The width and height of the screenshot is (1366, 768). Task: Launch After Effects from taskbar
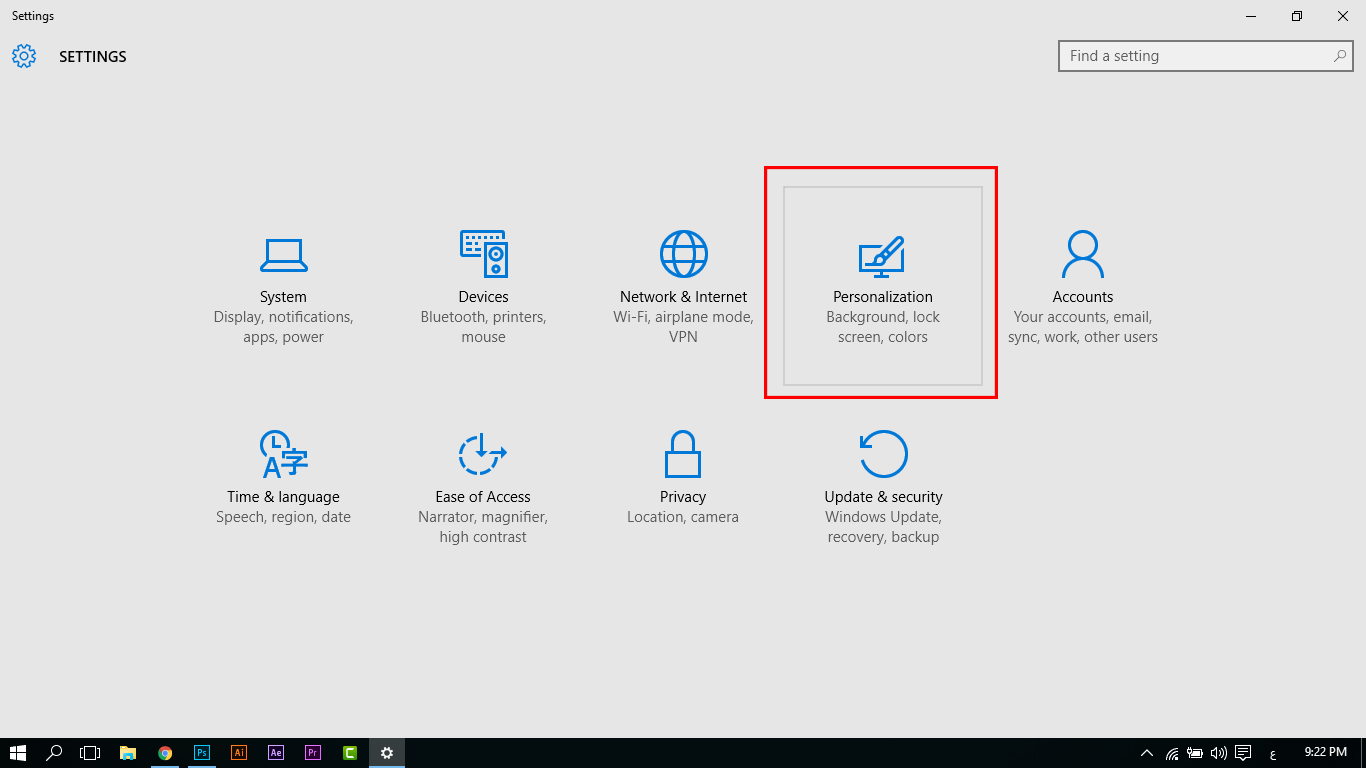click(x=276, y=753)
